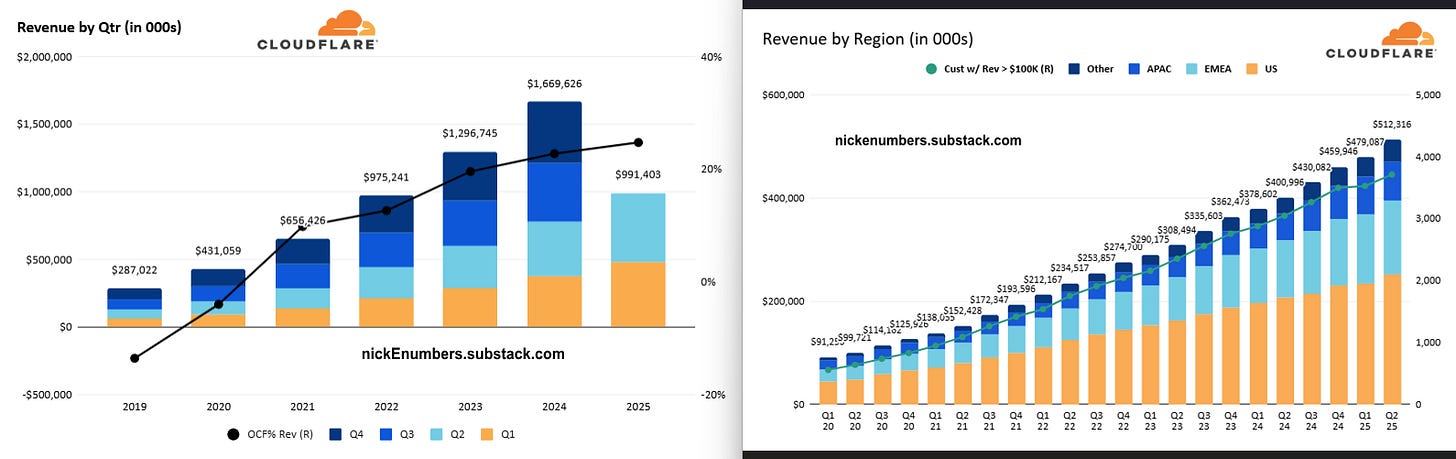Click the $2,000,000 y-axis label
This screenshot has width=1456, height=459.
pyautogui.click(x=45, y=58)
